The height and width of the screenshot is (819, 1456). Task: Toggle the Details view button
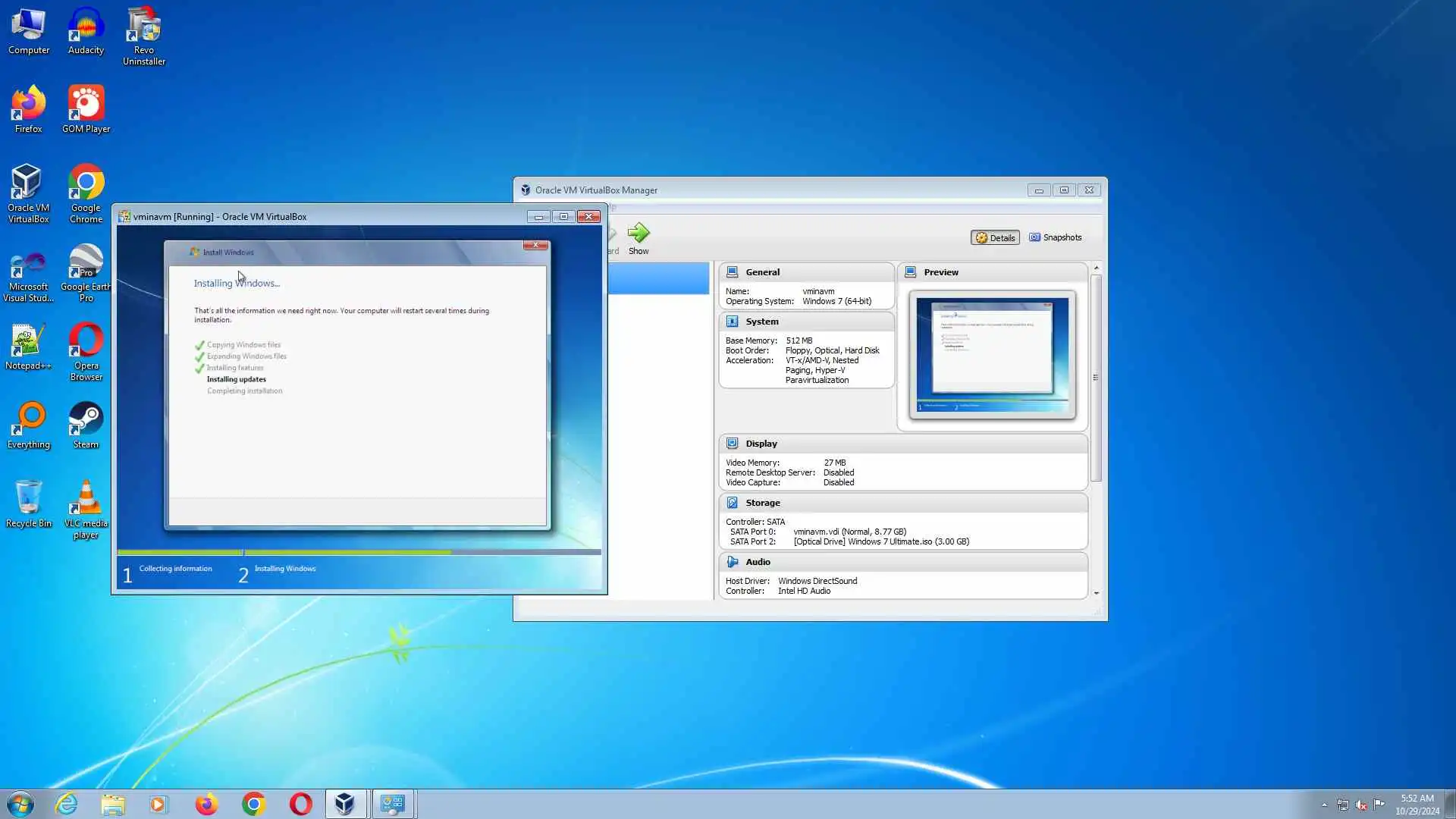coord(995,237)
